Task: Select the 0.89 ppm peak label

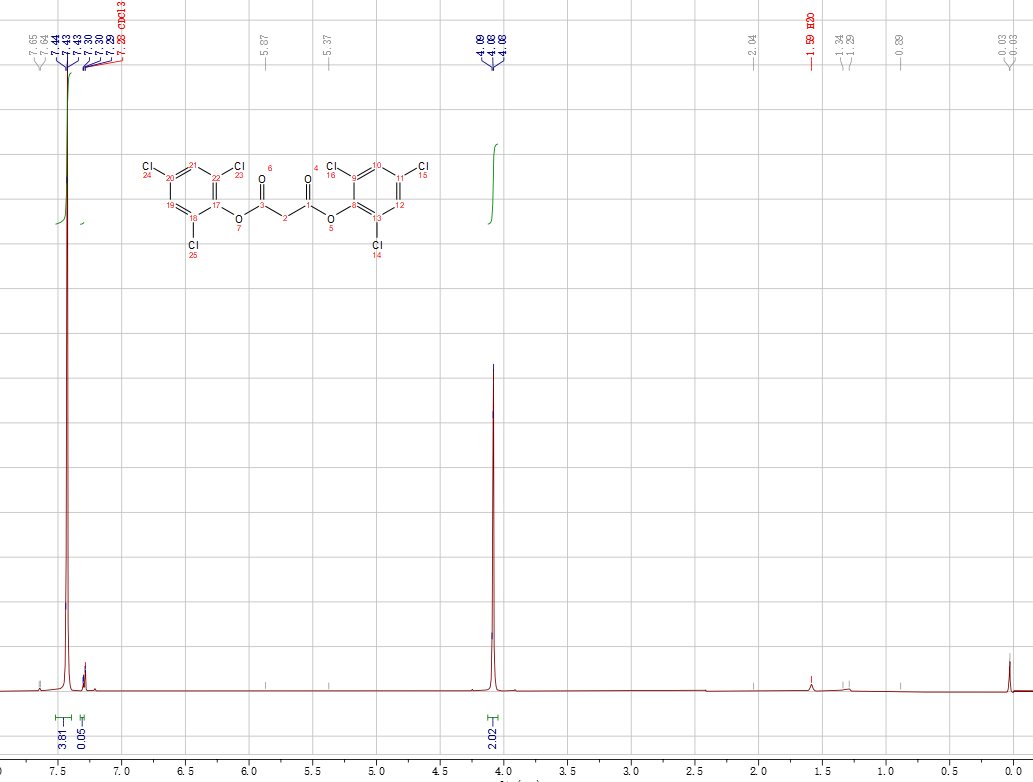Action: 900,45
